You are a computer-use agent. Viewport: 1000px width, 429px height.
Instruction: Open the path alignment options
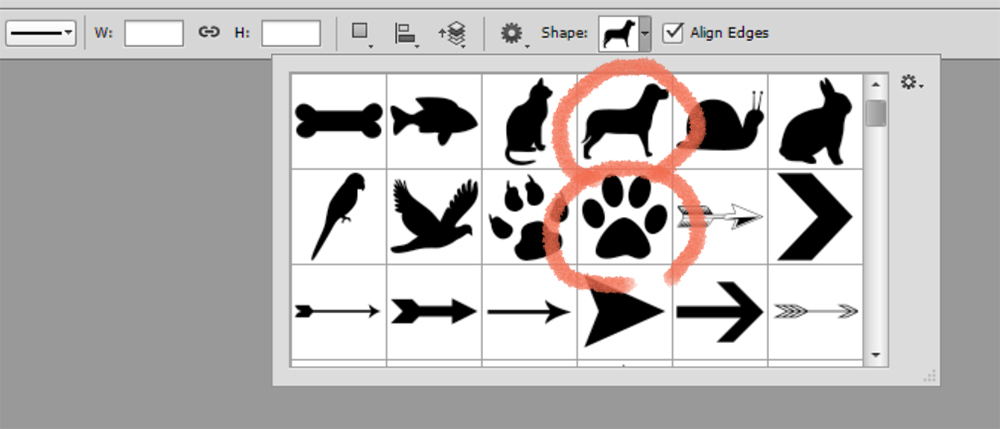pyautogui.click(x=407, y=33)
